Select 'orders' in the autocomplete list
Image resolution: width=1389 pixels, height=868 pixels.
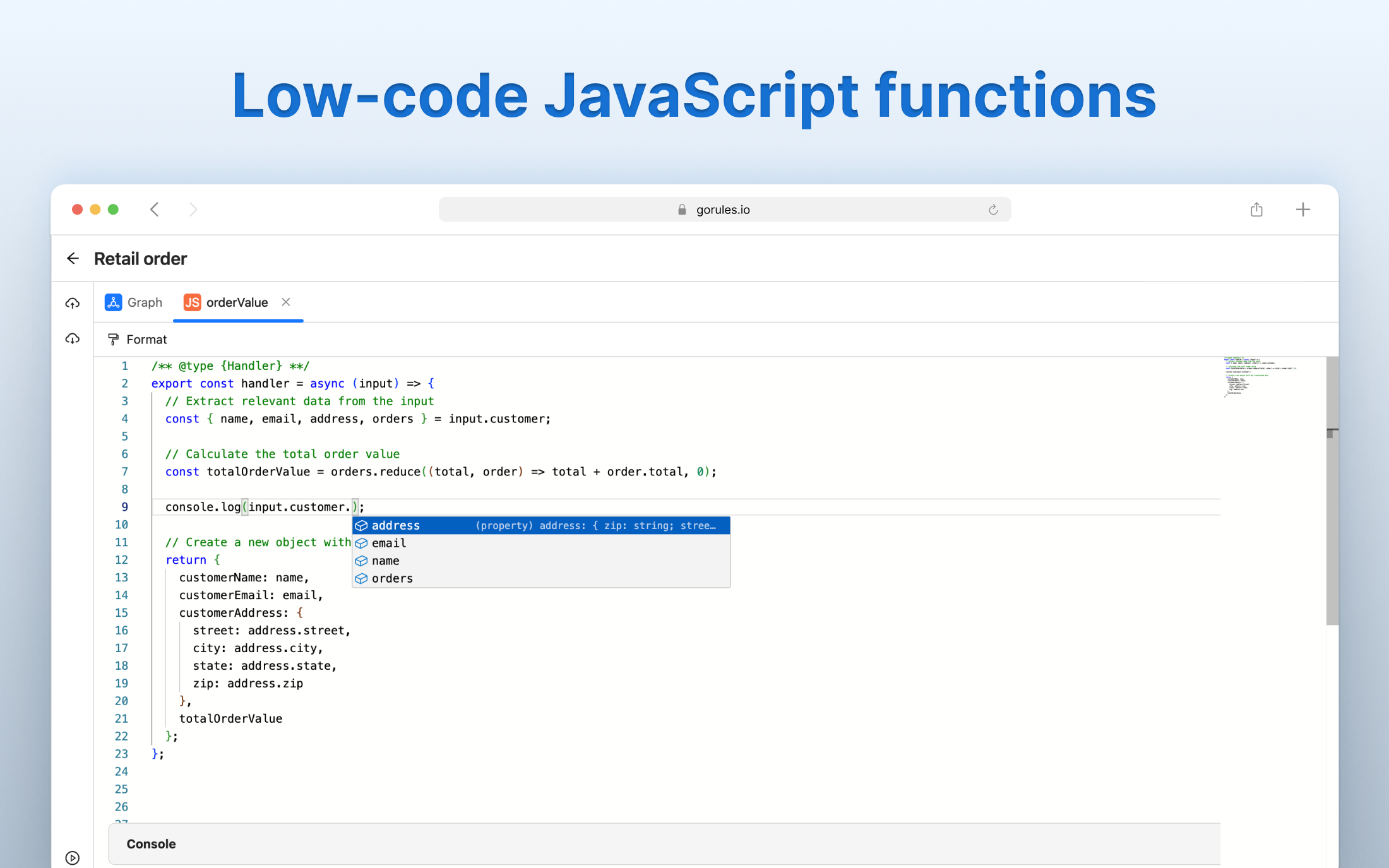[392, 578]
